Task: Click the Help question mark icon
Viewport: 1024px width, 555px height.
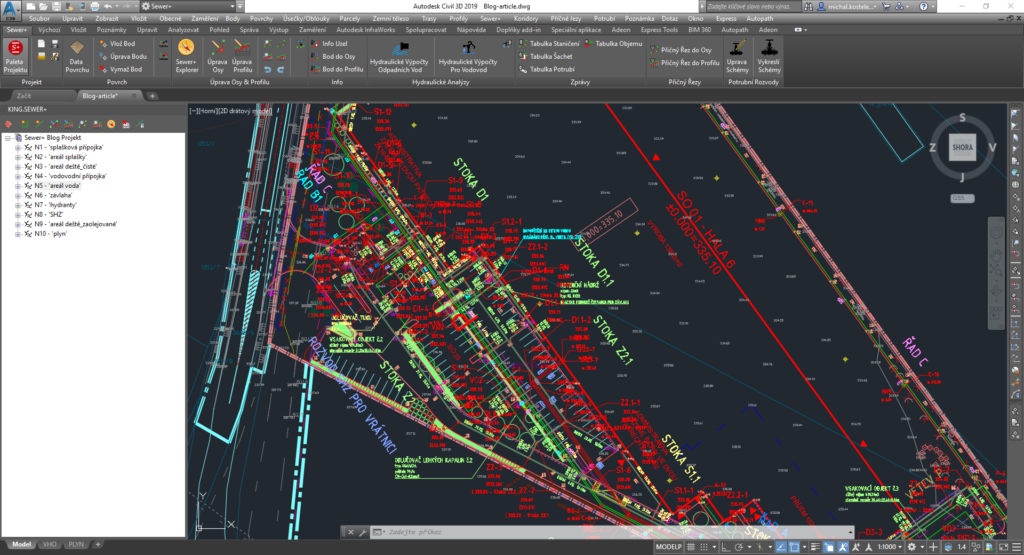Action: 923,6
